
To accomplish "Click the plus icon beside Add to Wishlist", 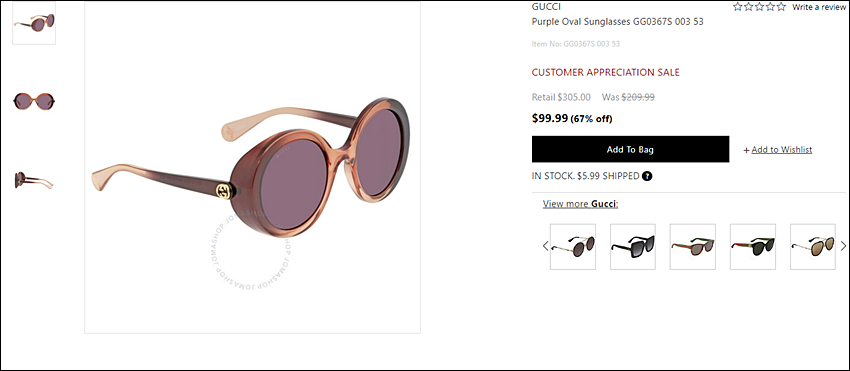I will tap(746, 150).
